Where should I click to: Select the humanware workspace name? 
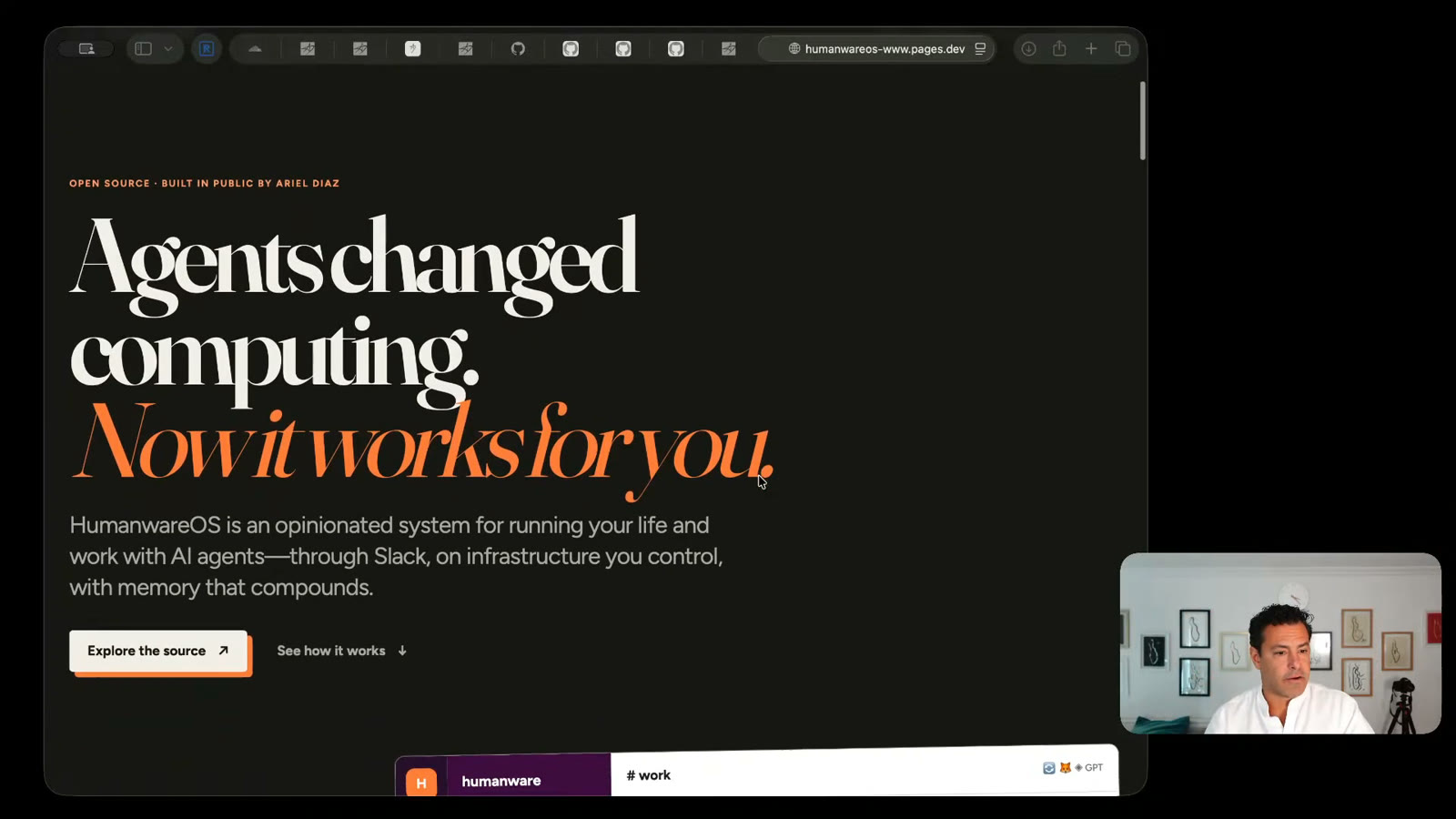[501, 781]
